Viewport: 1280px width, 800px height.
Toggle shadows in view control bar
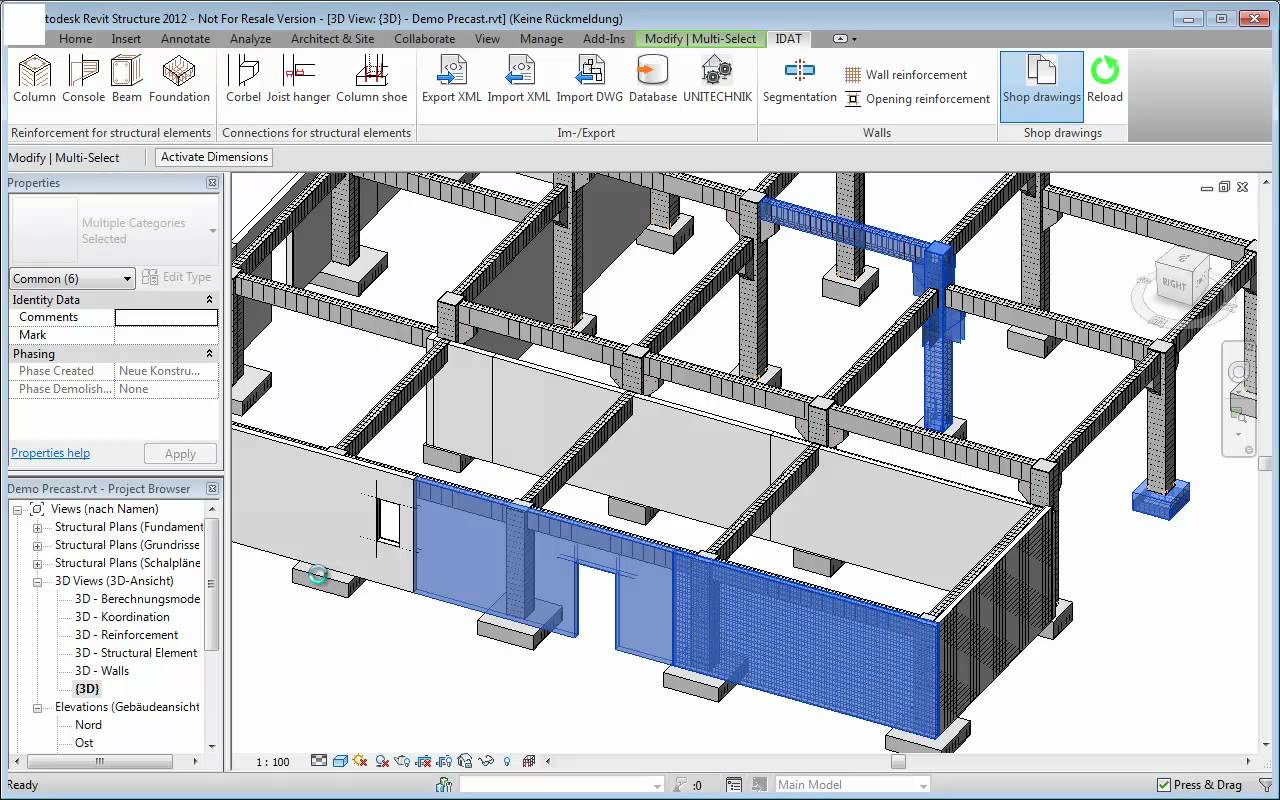[382, 761]
